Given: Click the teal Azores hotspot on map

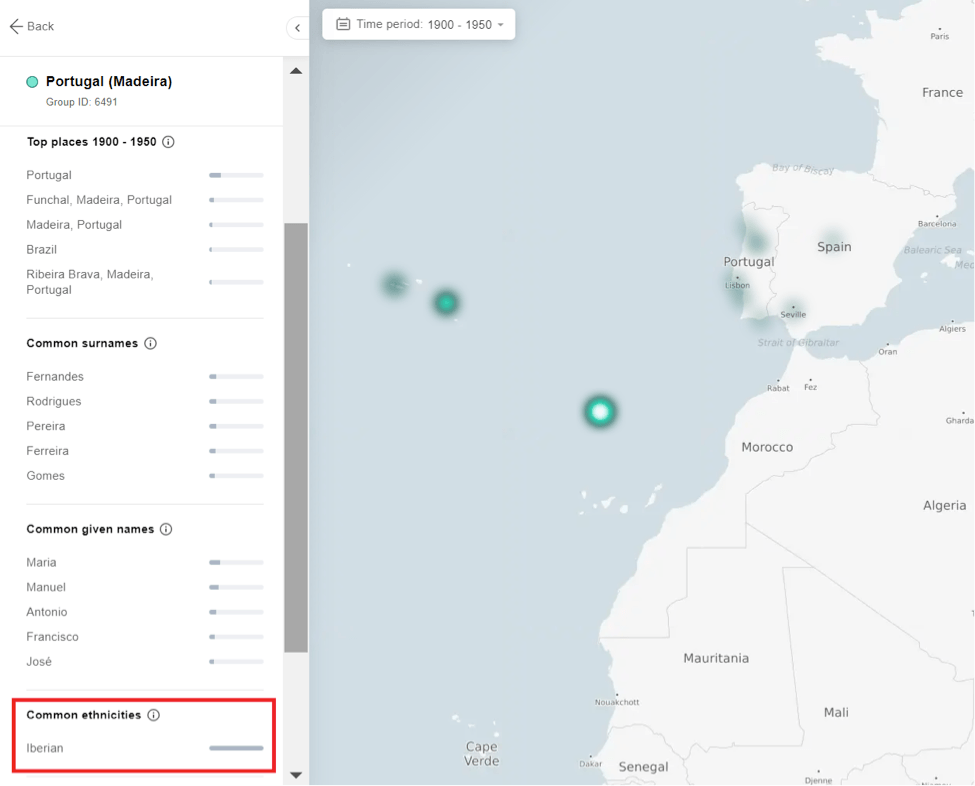Looking at the screenshot, I should coord(446,303).
